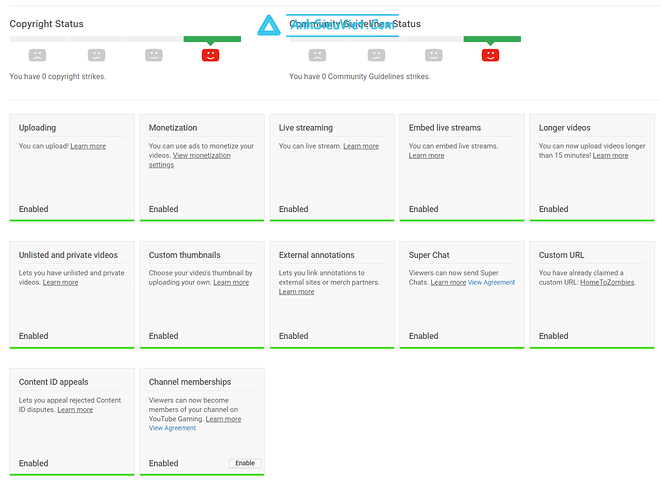Image resolution: width=661 pixels, height=500 pixels.
Task: Open the HomeToZombies custom URL link
Action: click(607, 282)
